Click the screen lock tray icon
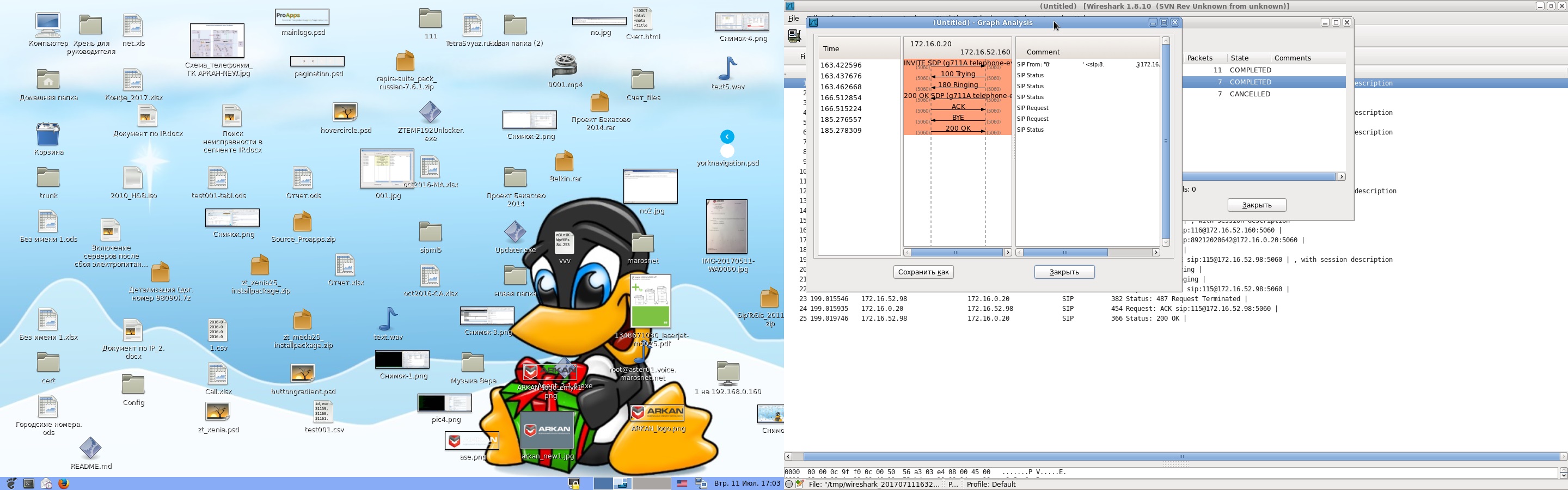Image resolution: width=1568 pixels, height=490 pixels. coord(573,483)
